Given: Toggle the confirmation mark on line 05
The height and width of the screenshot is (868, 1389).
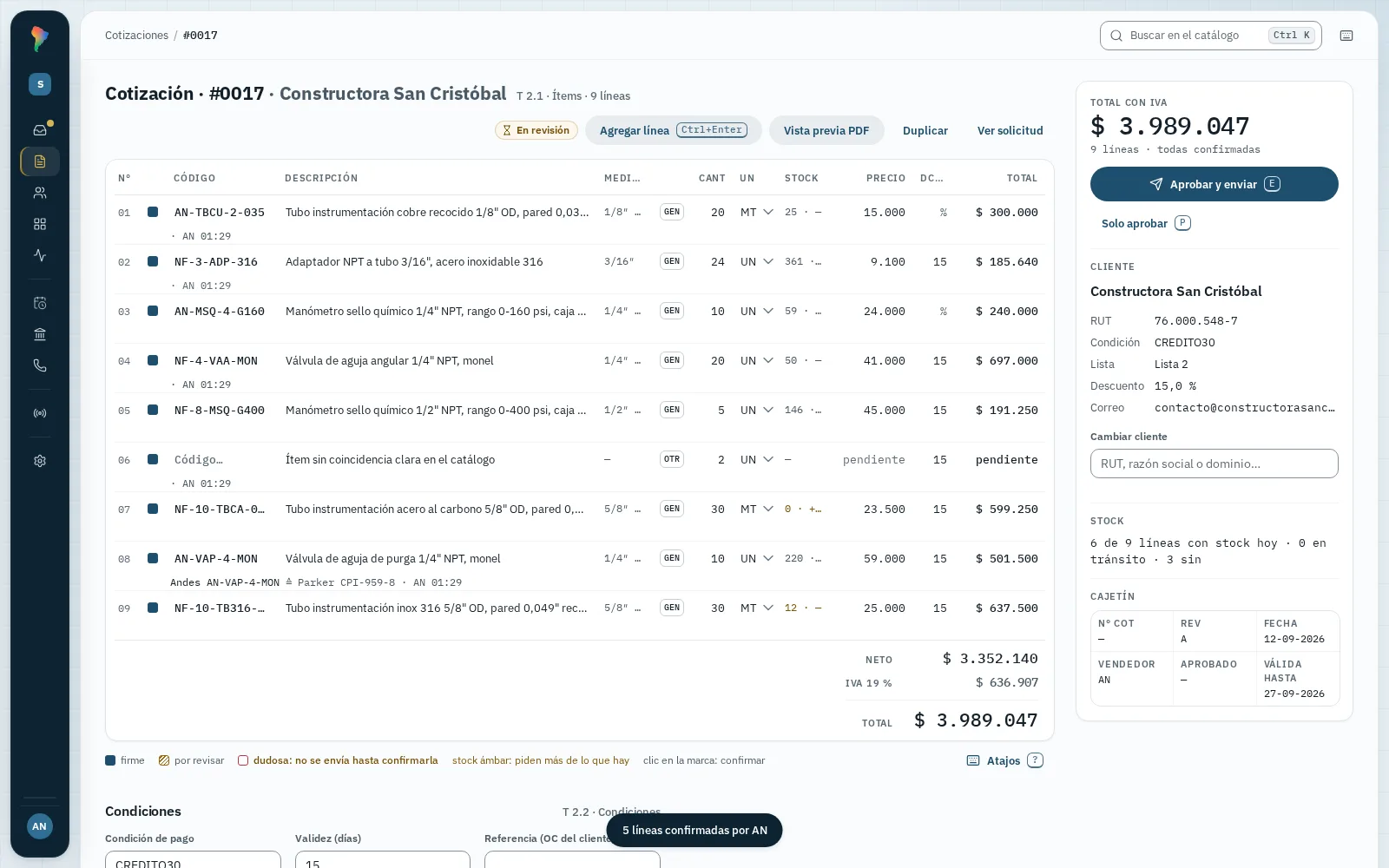Looking at the screenshot, I should 153,410.
